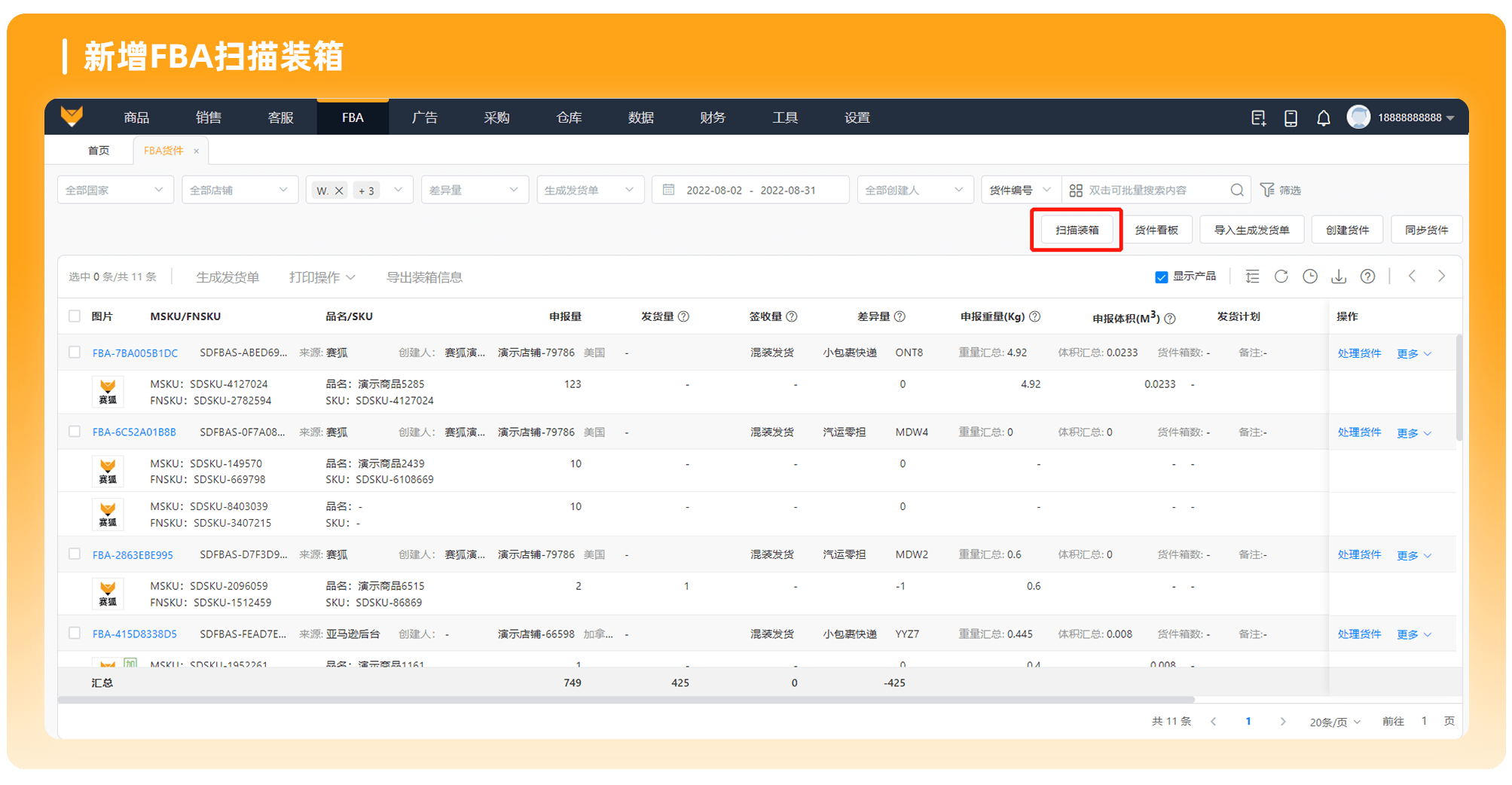Close the FBA货件 tab
Image resolution: width=1512 pixels, height=785 pixels.
click(x=197, y=151)
